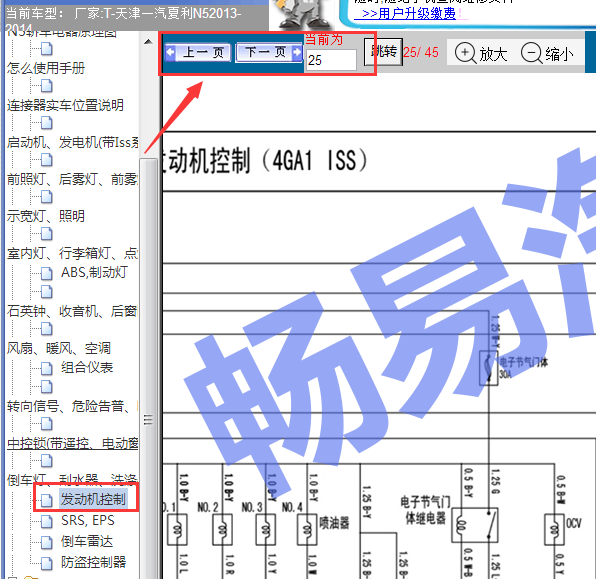
Task: Click 示宽灯、照明 heading in tree
Action: click(46, 216)
